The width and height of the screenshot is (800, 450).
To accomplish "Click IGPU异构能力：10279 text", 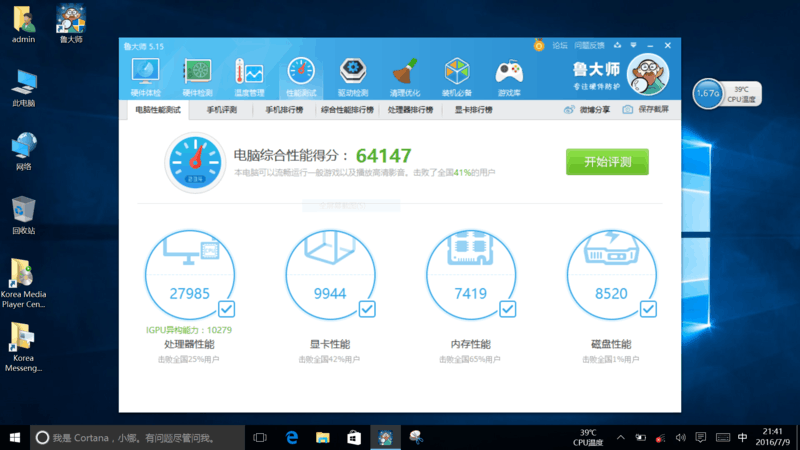I will 189,330.
